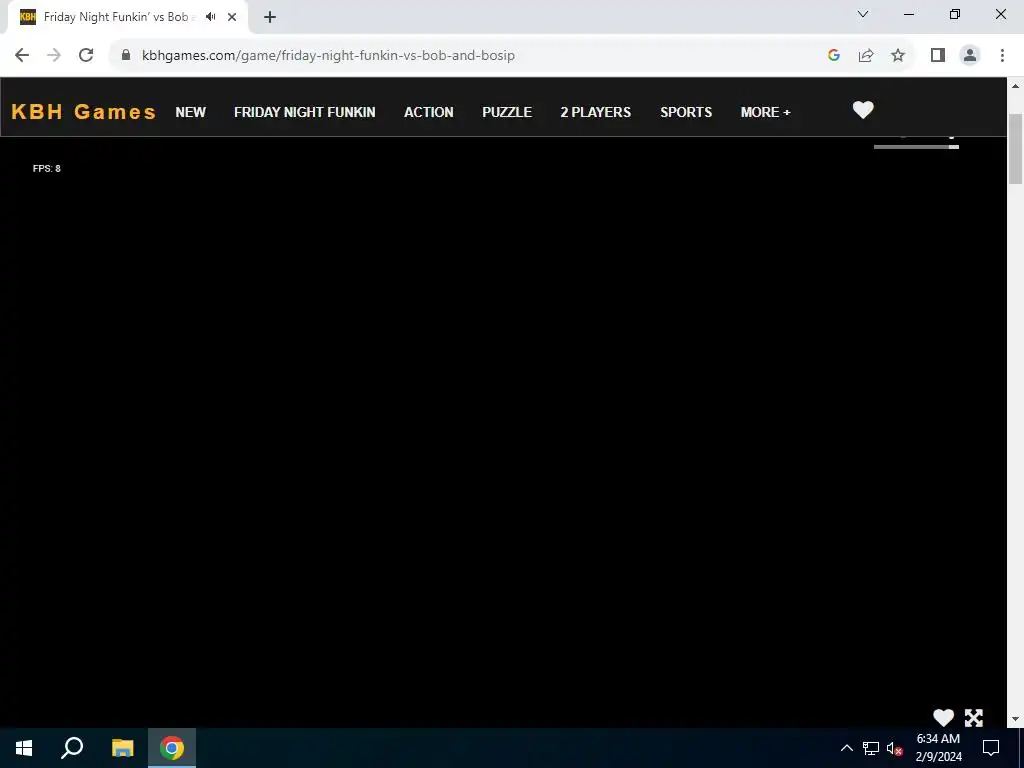Click the browser forward arrow
Viewport: 1024px width, 768px height.
pyautogui.click(x=54, y=56)
